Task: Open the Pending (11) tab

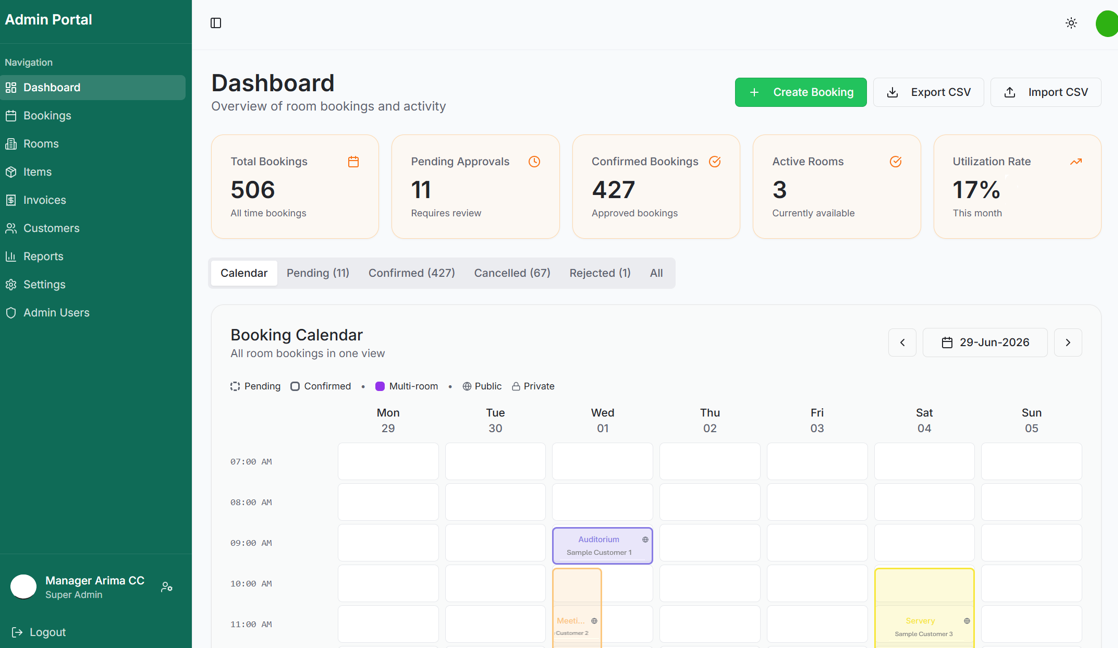Action: pyautogui.click(x=318, y=273)
